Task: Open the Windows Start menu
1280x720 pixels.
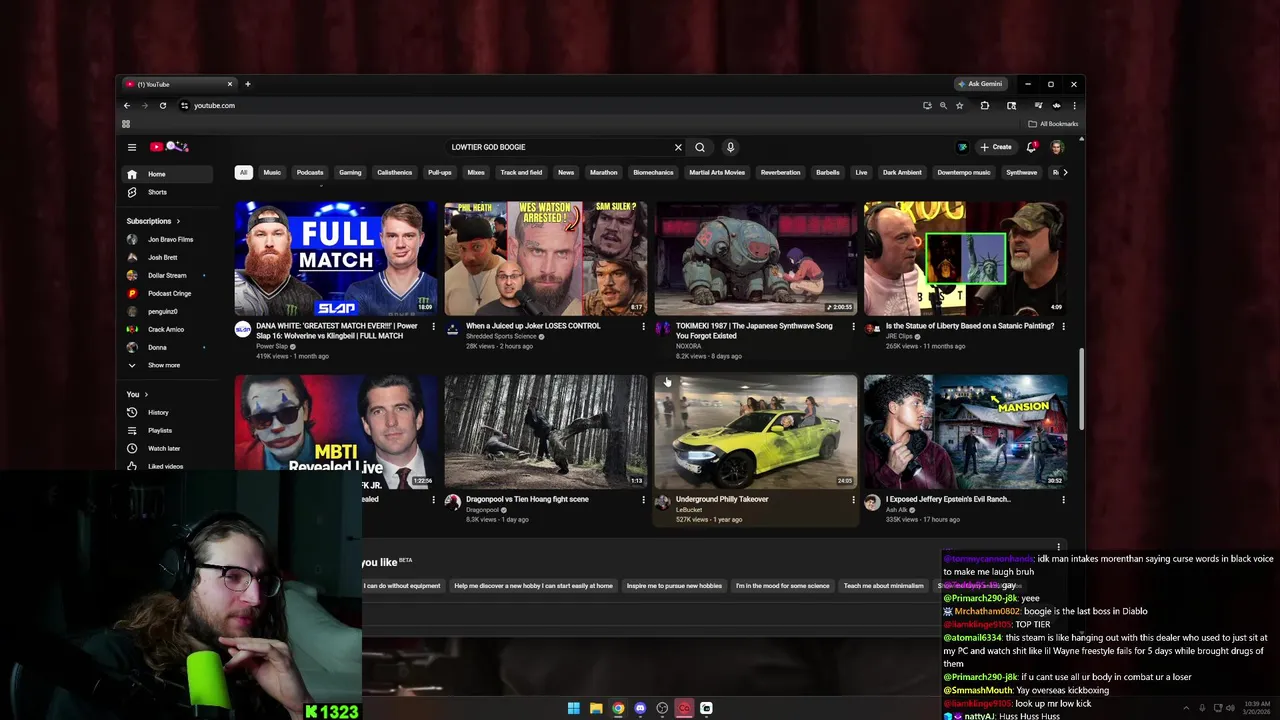Action: pos(573,708)
